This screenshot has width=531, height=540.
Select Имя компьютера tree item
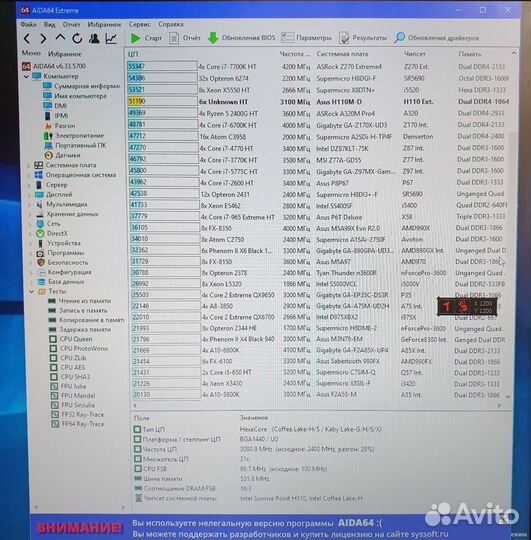point(75,96)
